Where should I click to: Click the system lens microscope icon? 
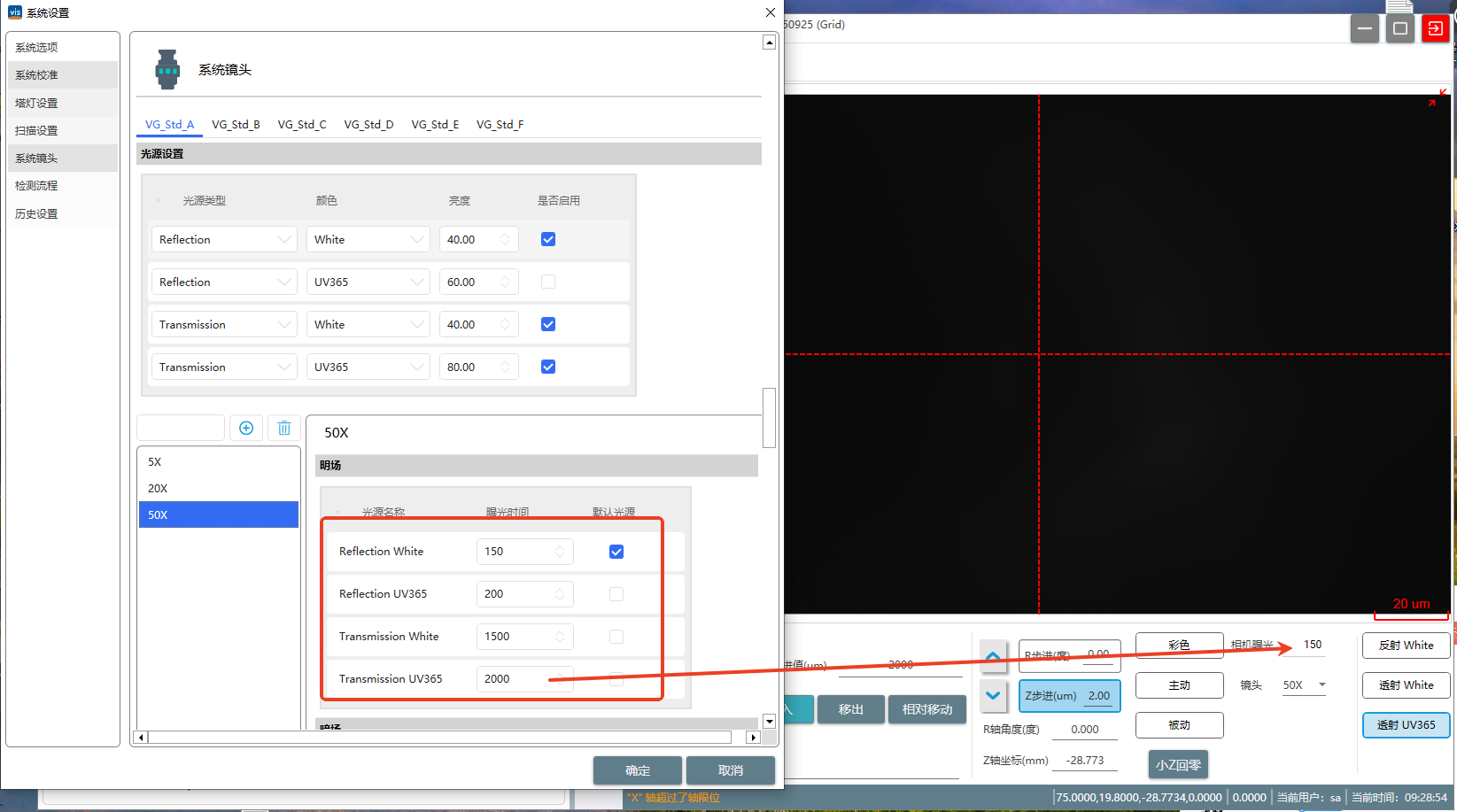pos(167,69)
